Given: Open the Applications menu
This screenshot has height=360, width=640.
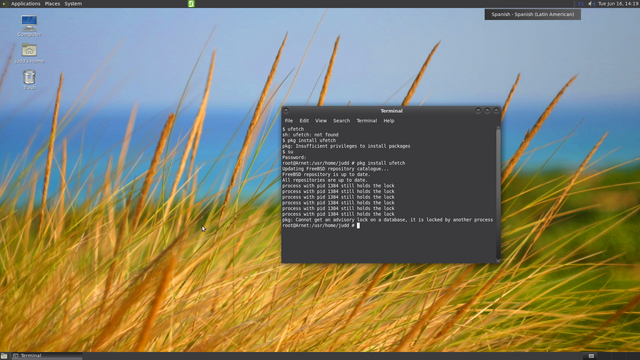Looking at the screenshot, I should click(x=25, y=4).
